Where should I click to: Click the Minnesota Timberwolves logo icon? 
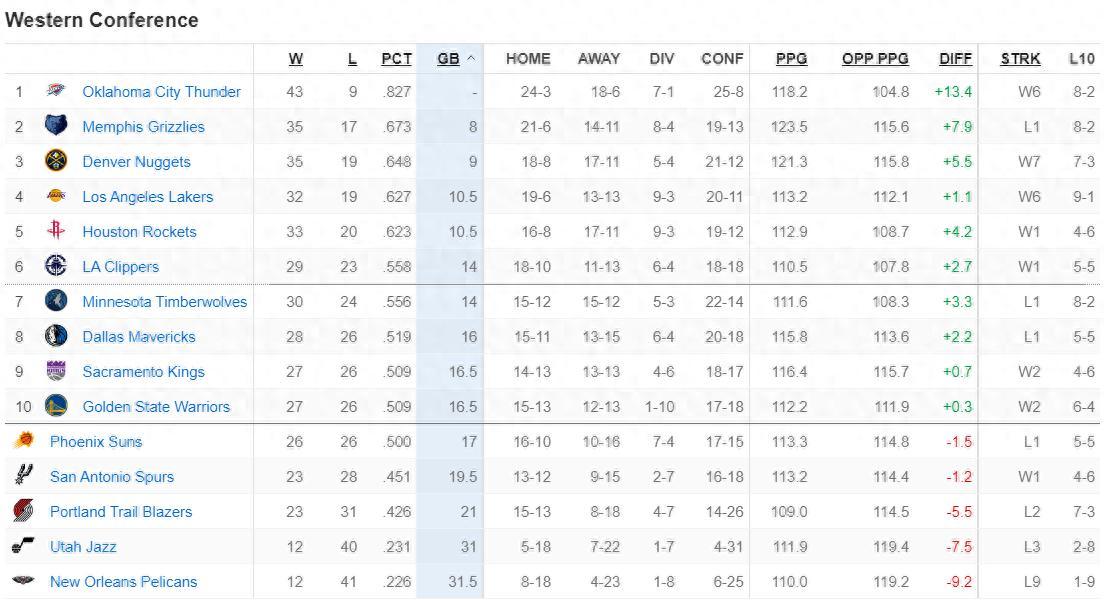coord(56,302)
